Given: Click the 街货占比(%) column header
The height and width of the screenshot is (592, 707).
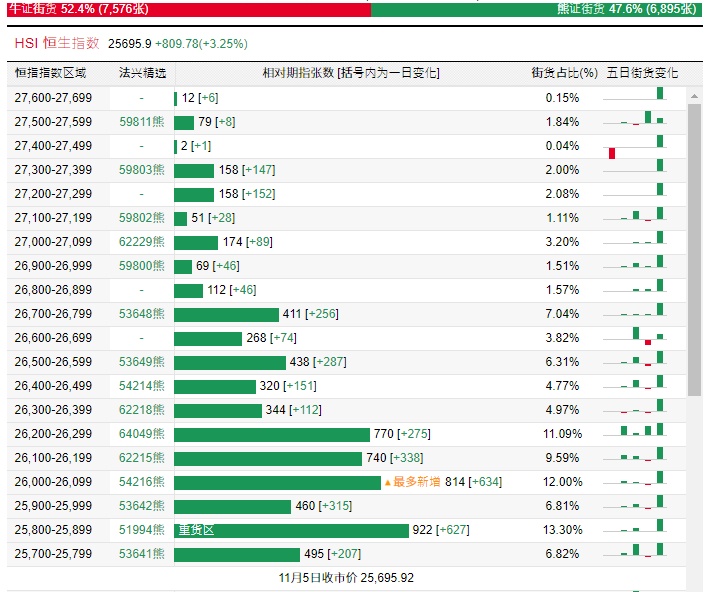Looking at the screenshot, I should [x=564, y=73].
